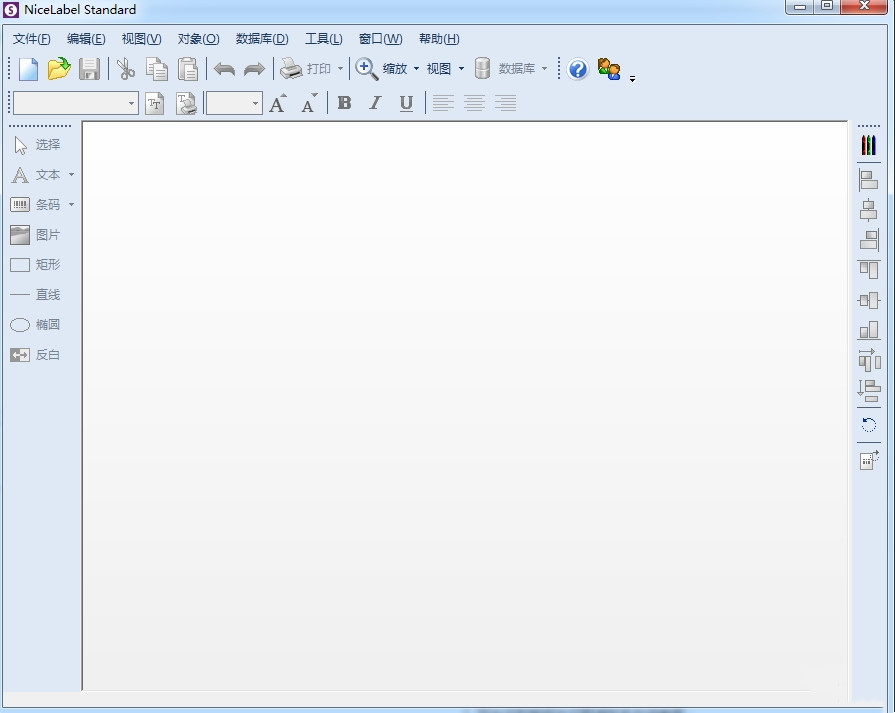
Task: Click the rotate icon in right toolbar
Action: click(x=868, y=425)
